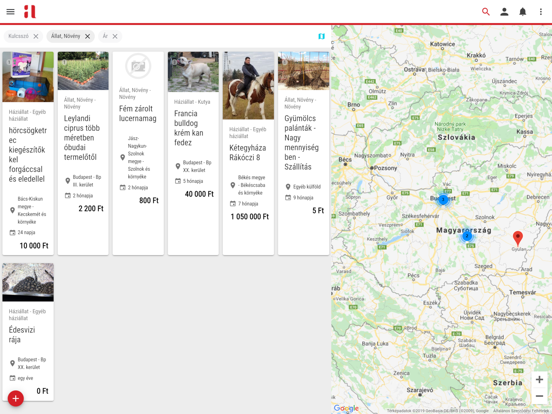Open the Édesvízi rája listing title
The width and height of the screenshot is (552, 414).
[22, 334]
